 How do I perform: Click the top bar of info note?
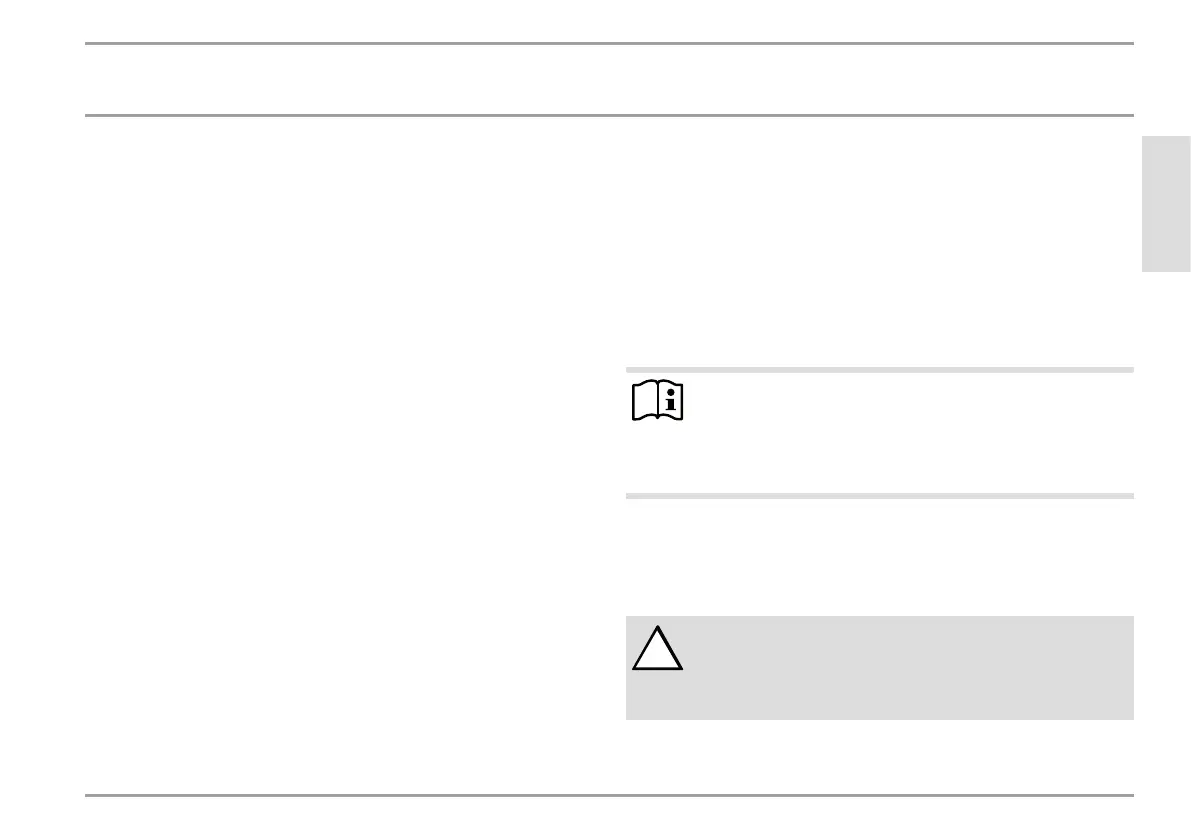click(x=880, y=370)
